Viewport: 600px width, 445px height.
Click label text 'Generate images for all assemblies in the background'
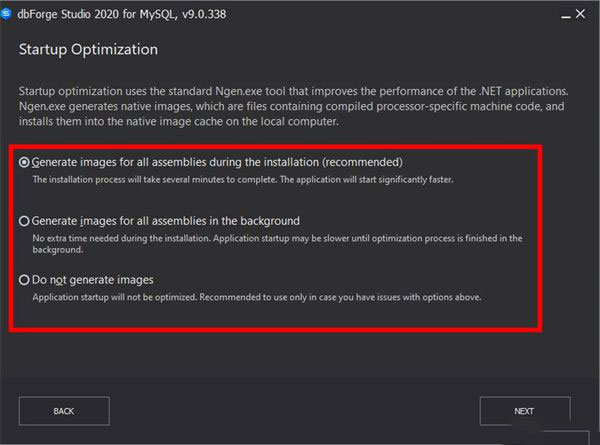(x=166, y=221)
